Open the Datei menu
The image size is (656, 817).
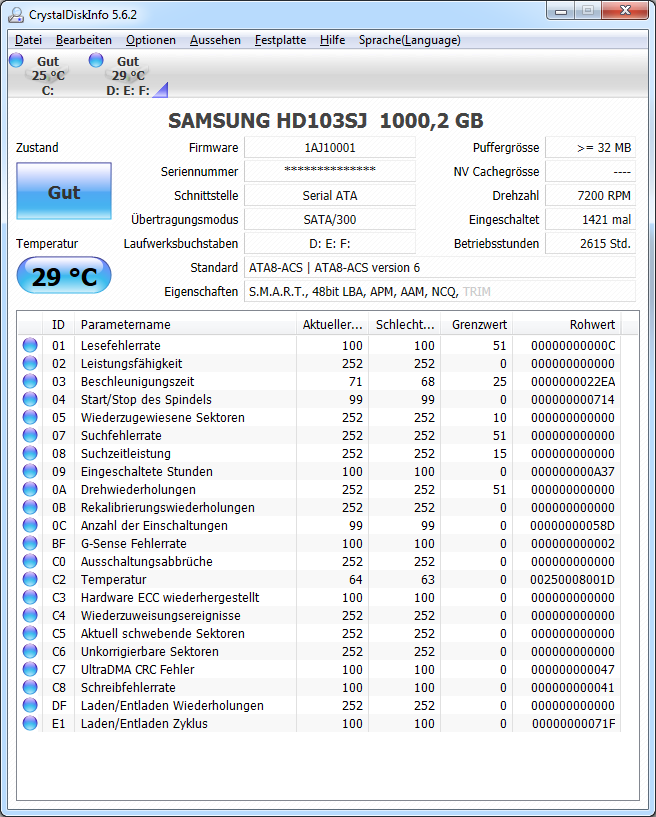28,40
